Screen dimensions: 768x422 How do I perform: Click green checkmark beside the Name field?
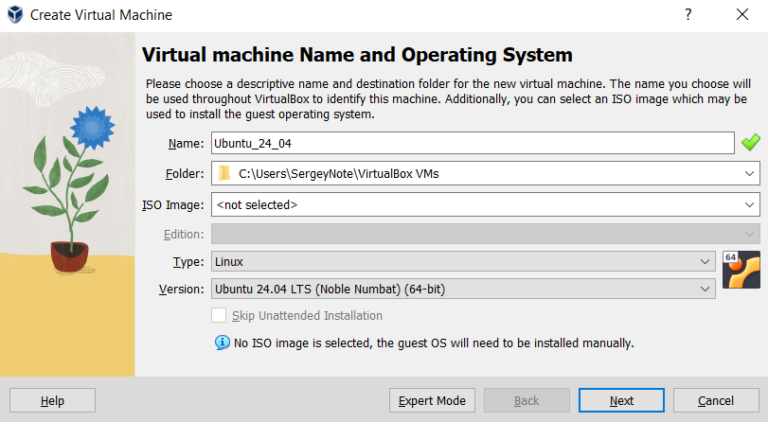[750, 143]
